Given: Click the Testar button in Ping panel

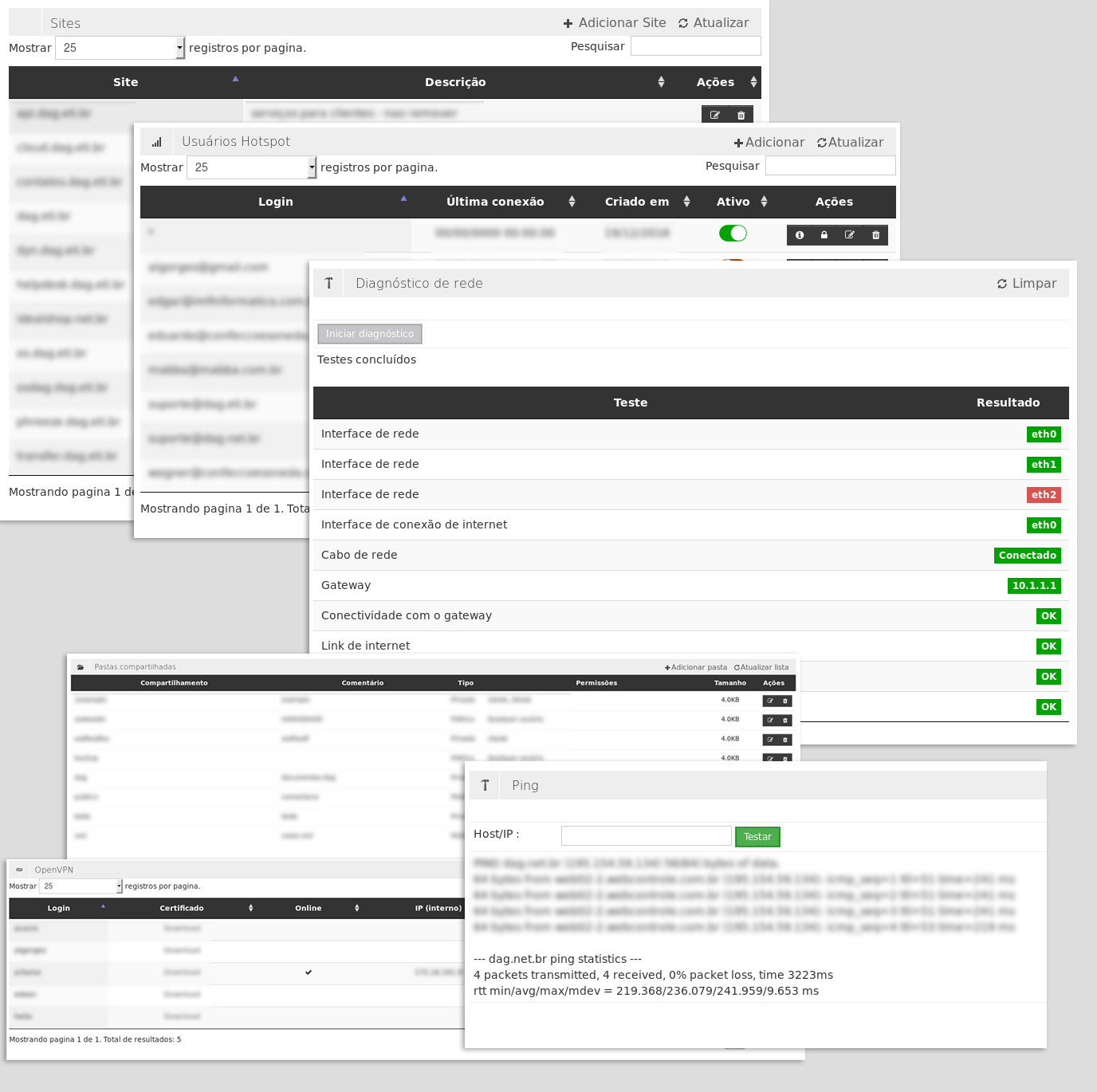Looking at the screenshot, I should (x=757, y=837).
